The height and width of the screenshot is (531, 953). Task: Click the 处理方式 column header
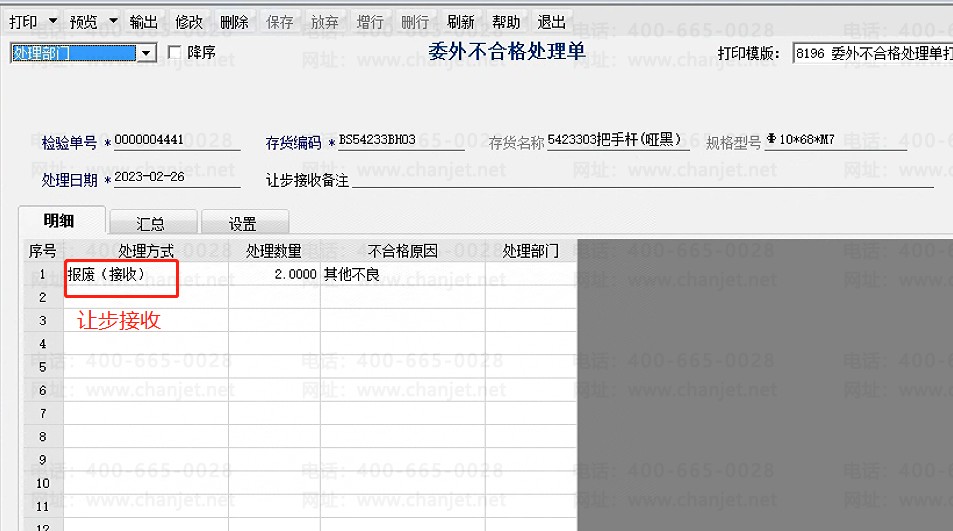click(x=146, y=251)
